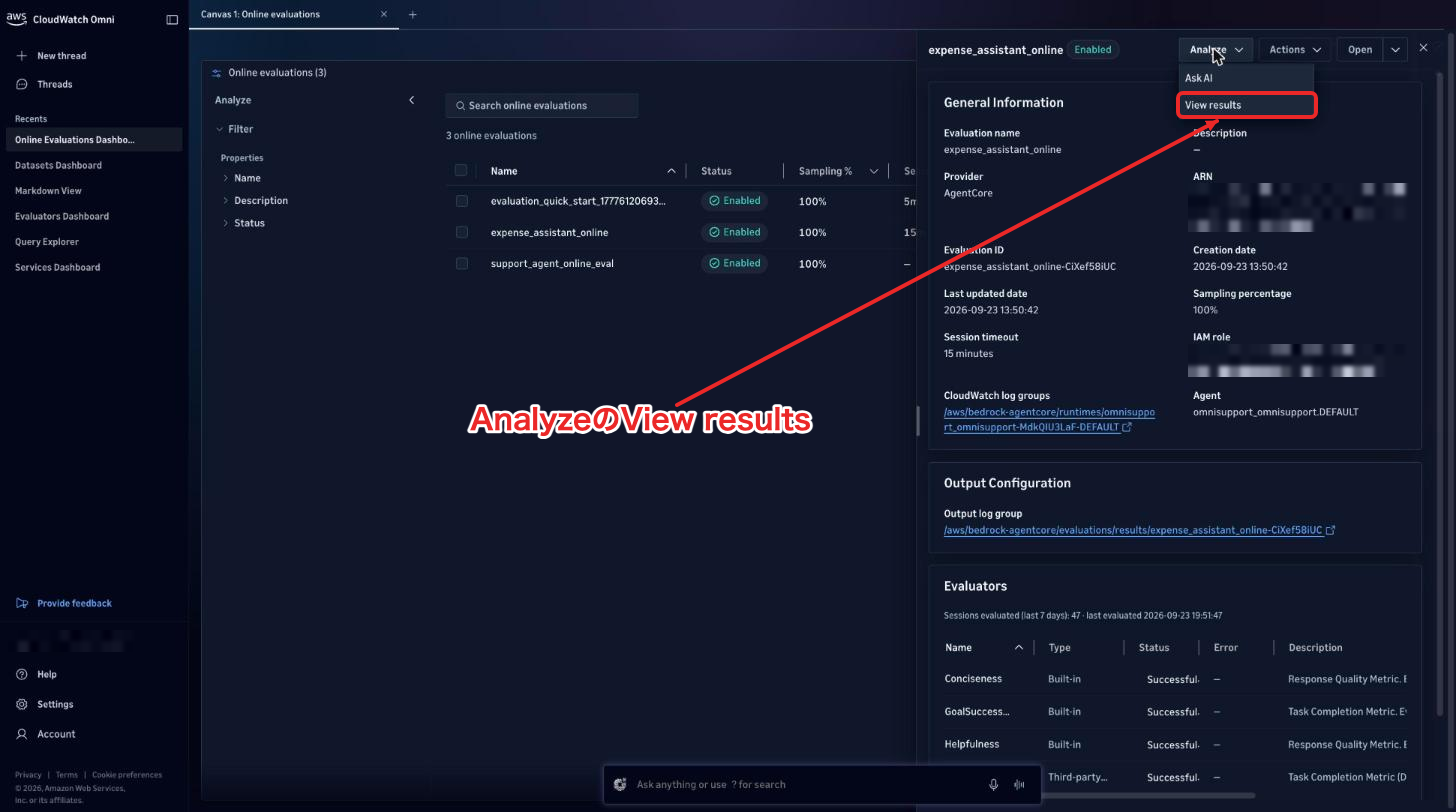This screenshot has width=1456, height=812.
Task: Open the Terms link in the footer
Action: (67, 775)
